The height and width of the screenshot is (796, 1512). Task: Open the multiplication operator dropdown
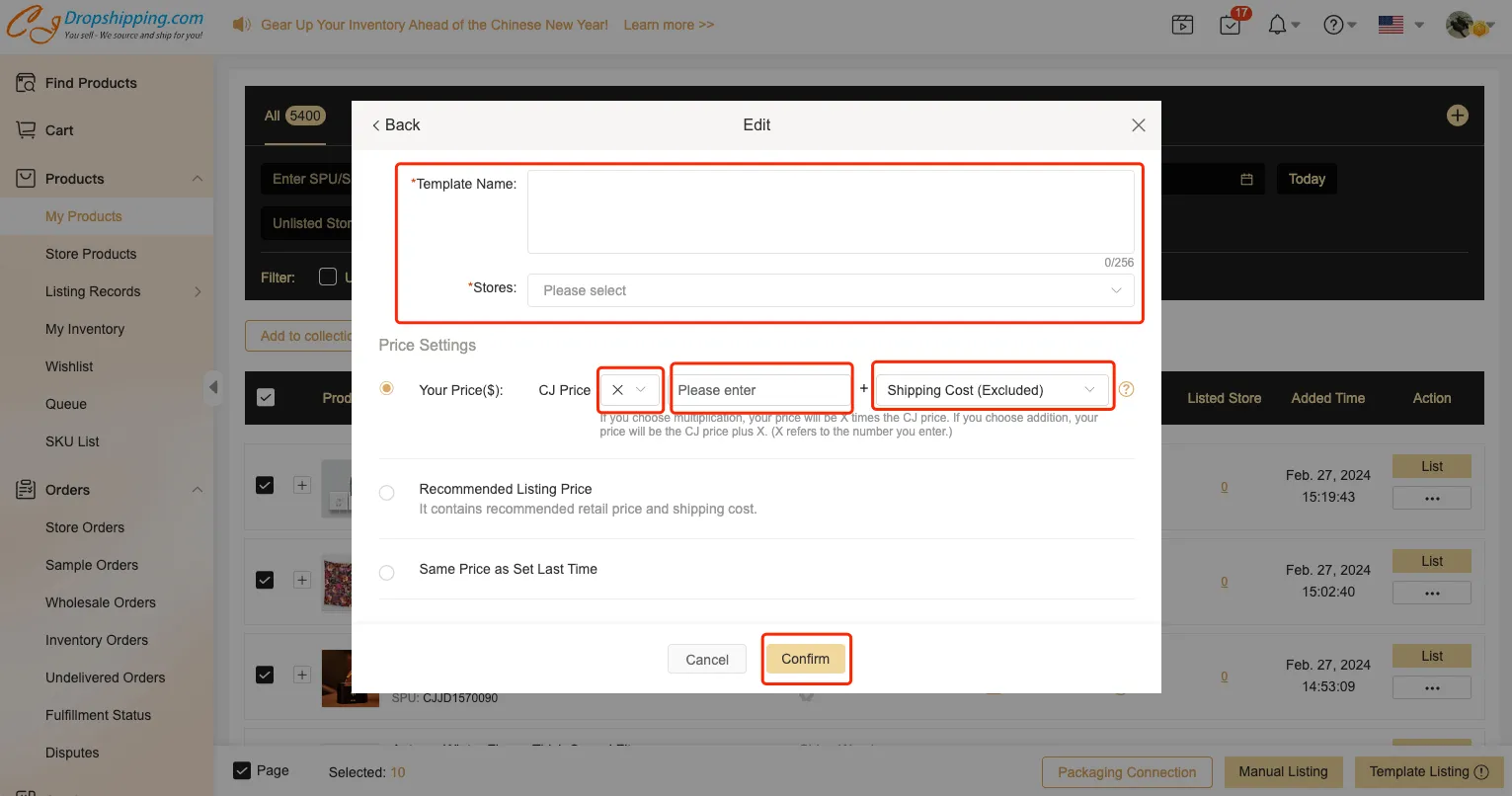point(629,390)
